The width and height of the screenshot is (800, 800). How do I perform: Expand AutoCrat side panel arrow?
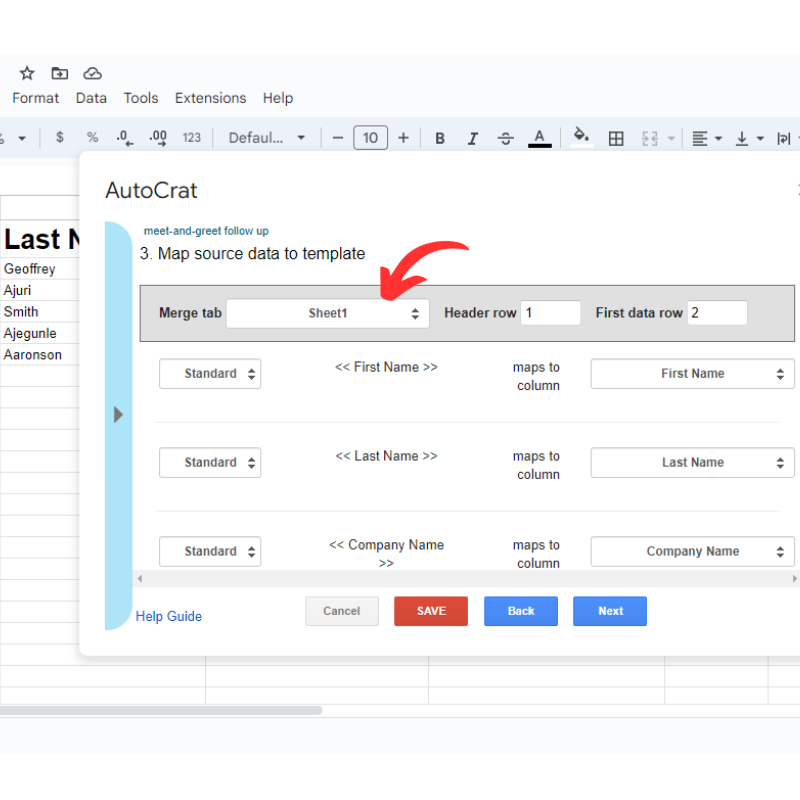coord(118,414)
